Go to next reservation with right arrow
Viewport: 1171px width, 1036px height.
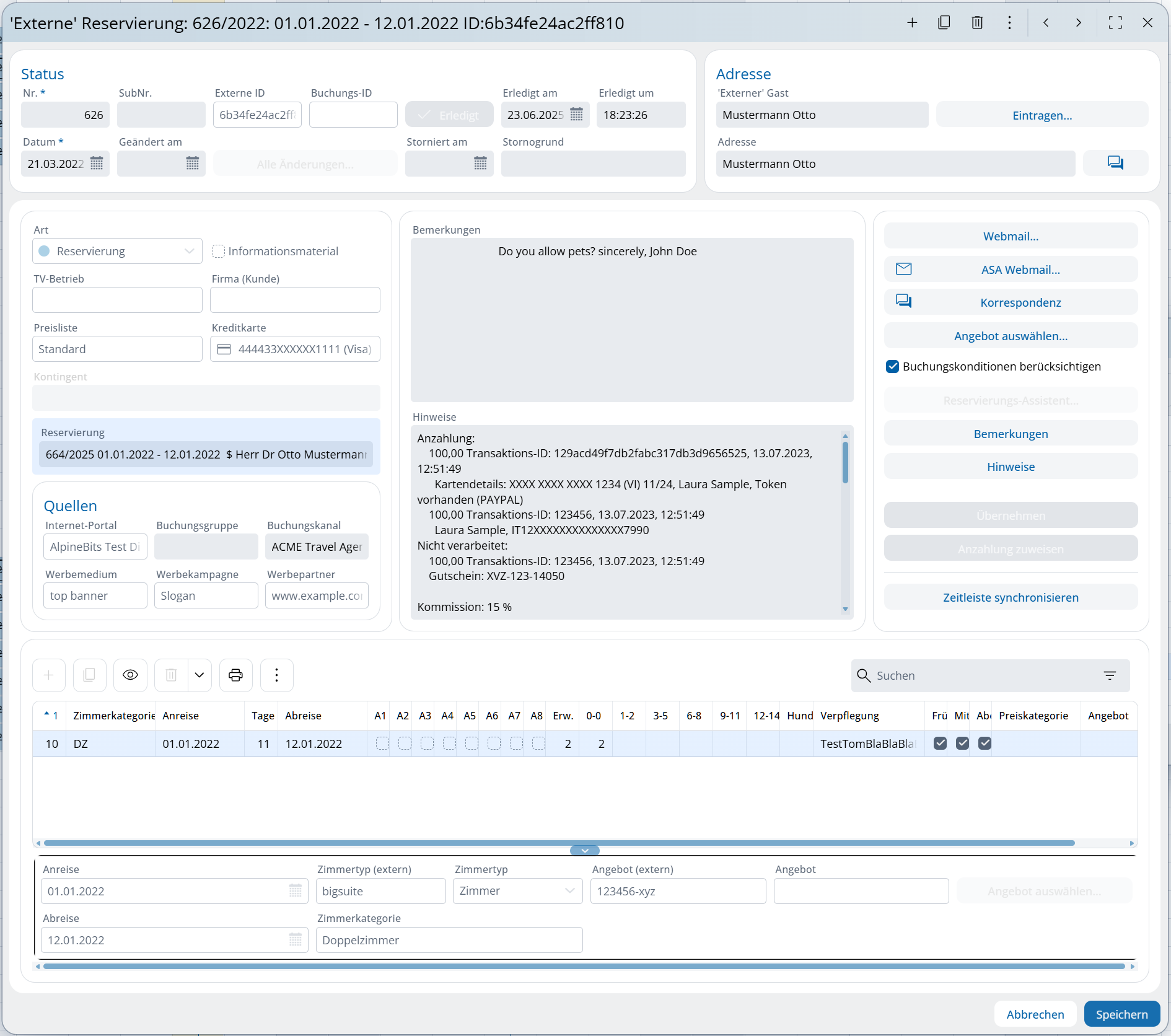(x=1079, y=23)
